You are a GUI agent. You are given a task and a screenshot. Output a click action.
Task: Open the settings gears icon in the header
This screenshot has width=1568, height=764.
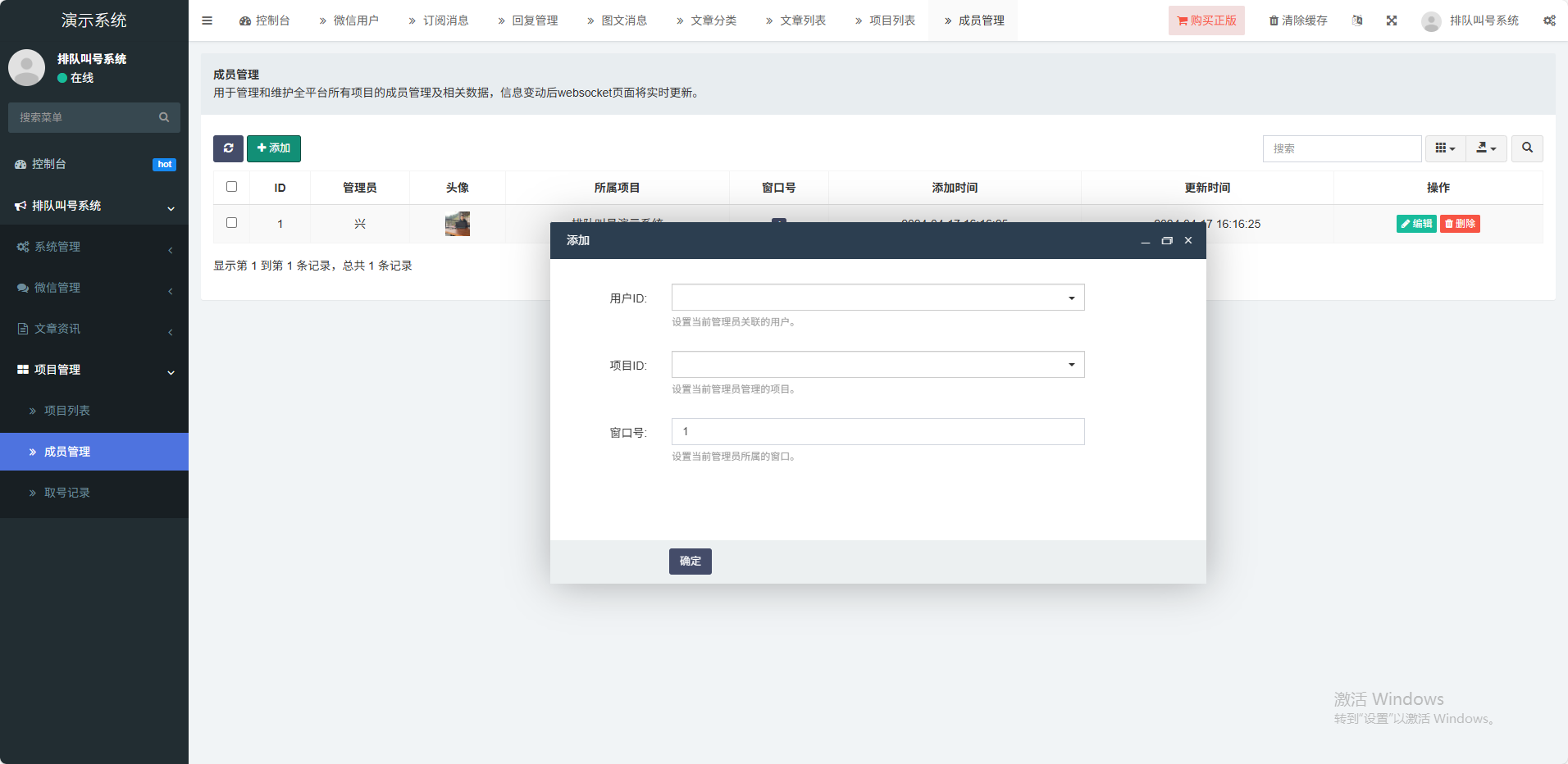click(1549, 20)
